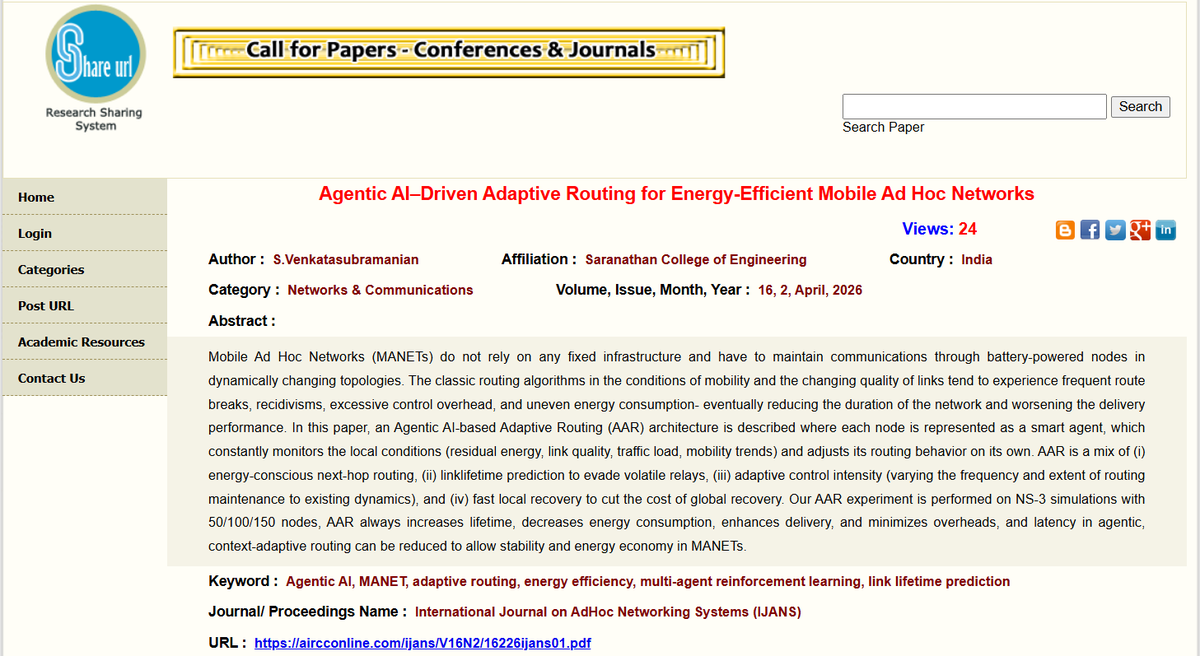Click the Views: 24 counter

[x=939, y=229]
